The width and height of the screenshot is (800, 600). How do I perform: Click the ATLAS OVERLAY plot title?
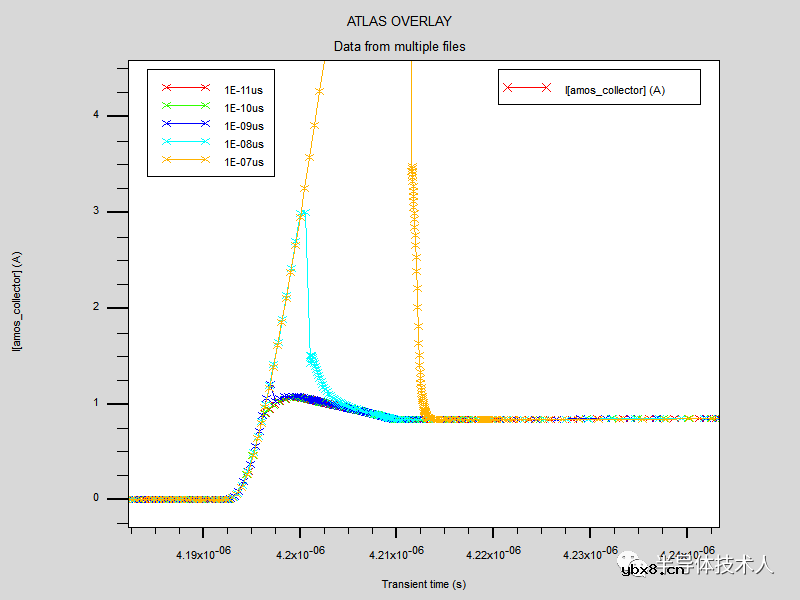[x=399, y=21]
